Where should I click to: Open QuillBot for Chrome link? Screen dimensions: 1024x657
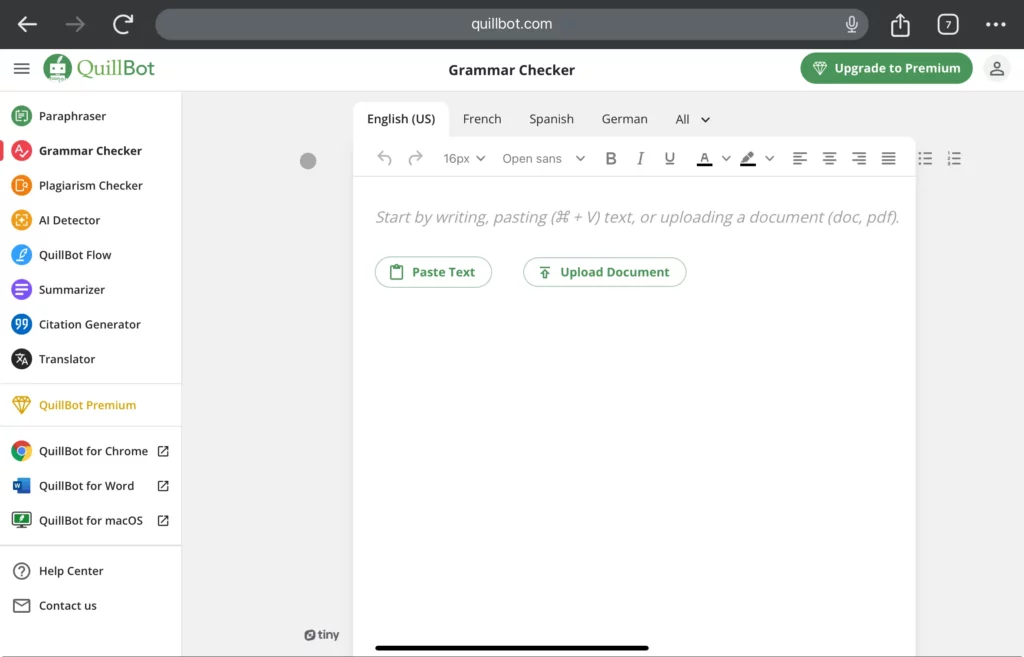coord(90,451)
